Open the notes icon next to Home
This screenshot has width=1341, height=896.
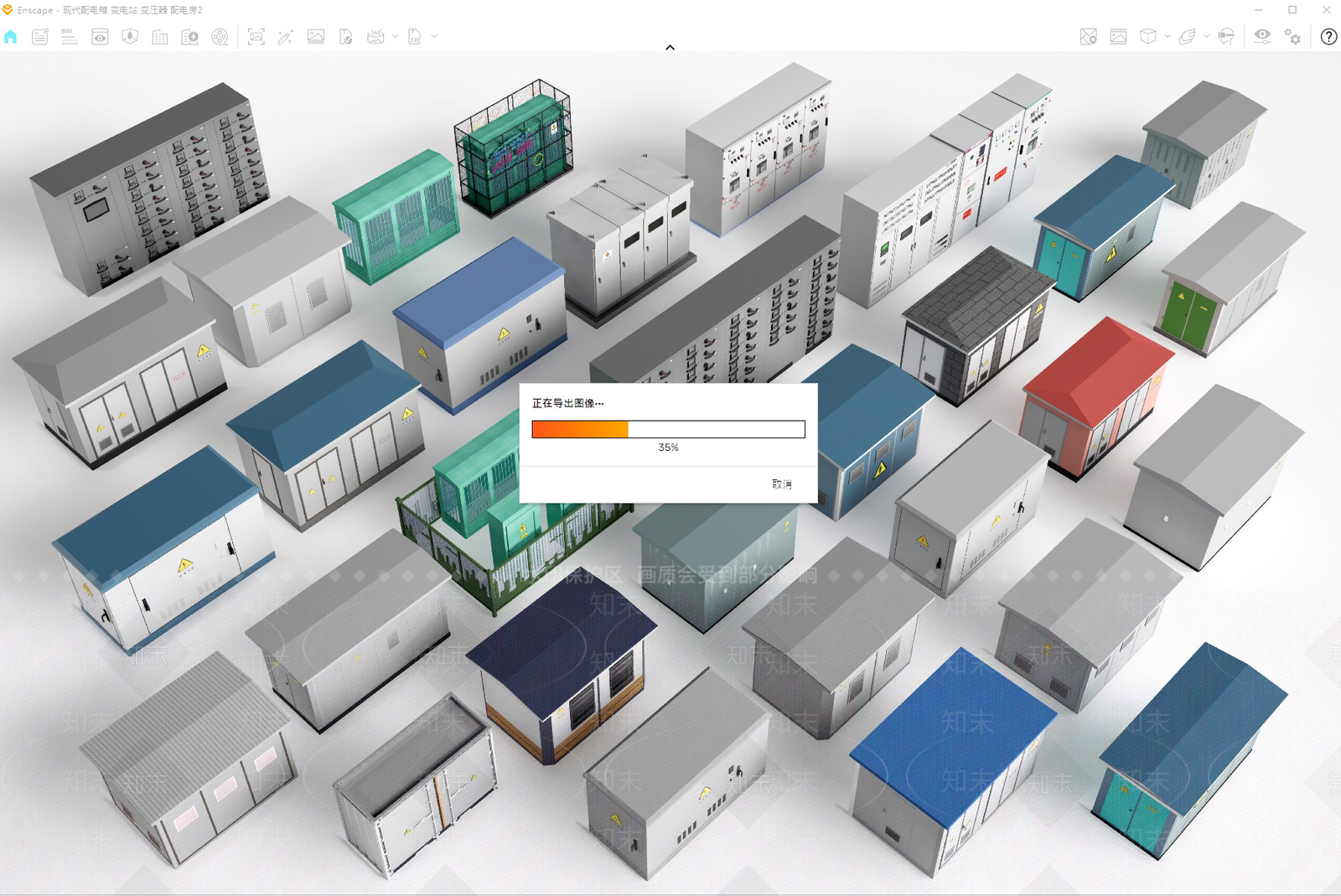coord(40,37)
